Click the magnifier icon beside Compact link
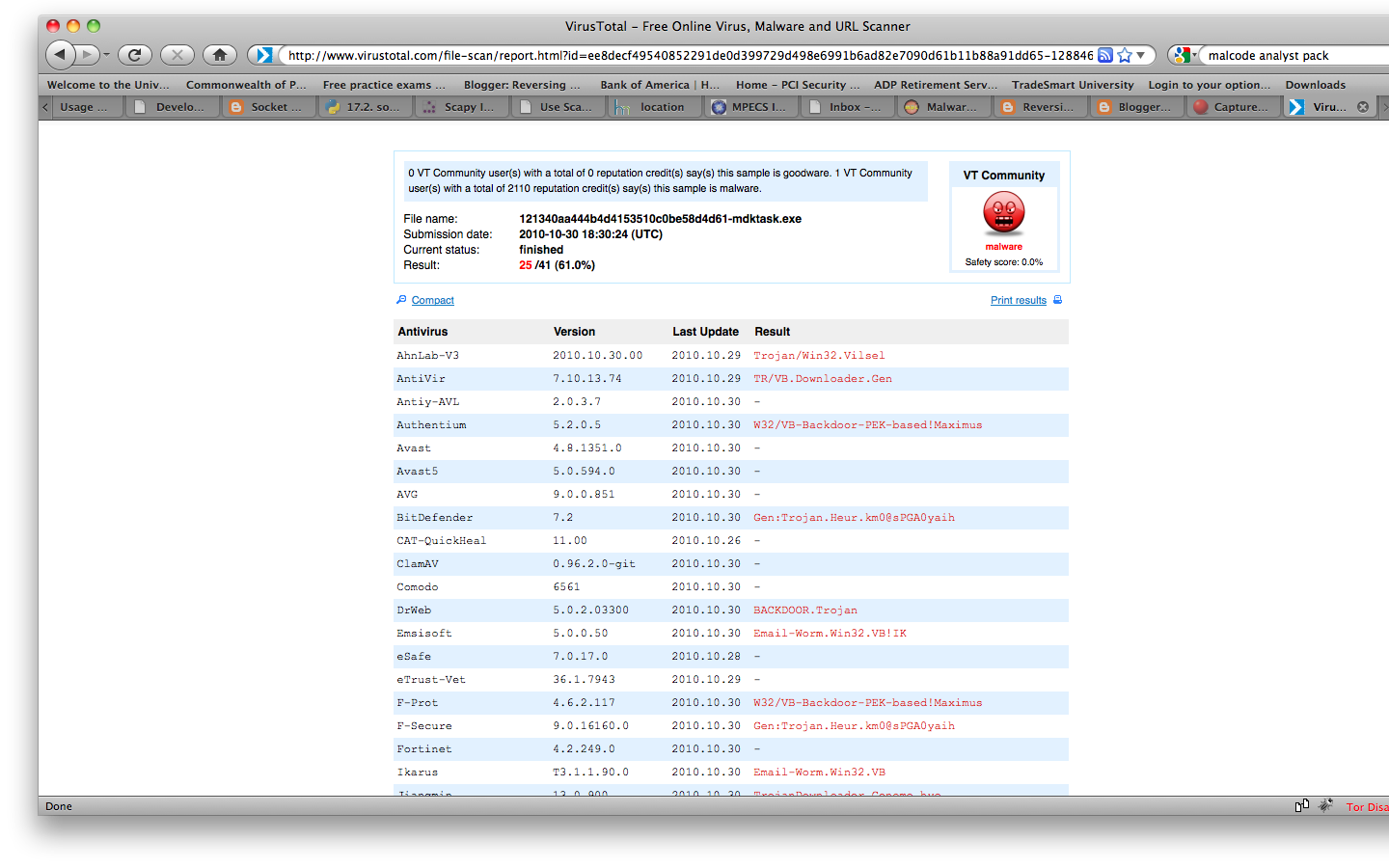 click(x=401, y=300)
